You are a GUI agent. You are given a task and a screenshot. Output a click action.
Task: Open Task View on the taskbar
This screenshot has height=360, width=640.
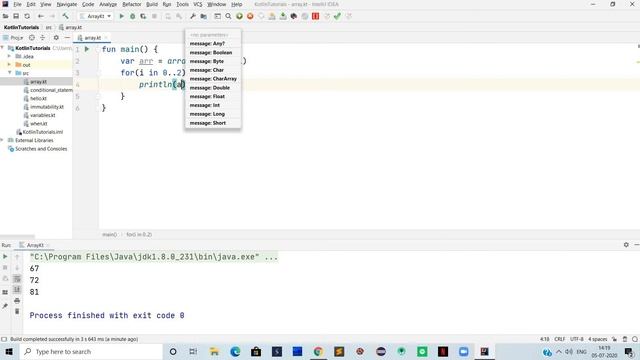click(193, 351)
